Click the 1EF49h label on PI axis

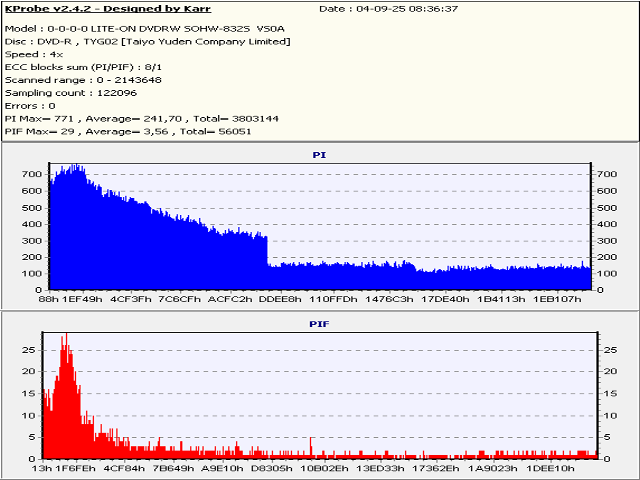(x=82, y=299)
